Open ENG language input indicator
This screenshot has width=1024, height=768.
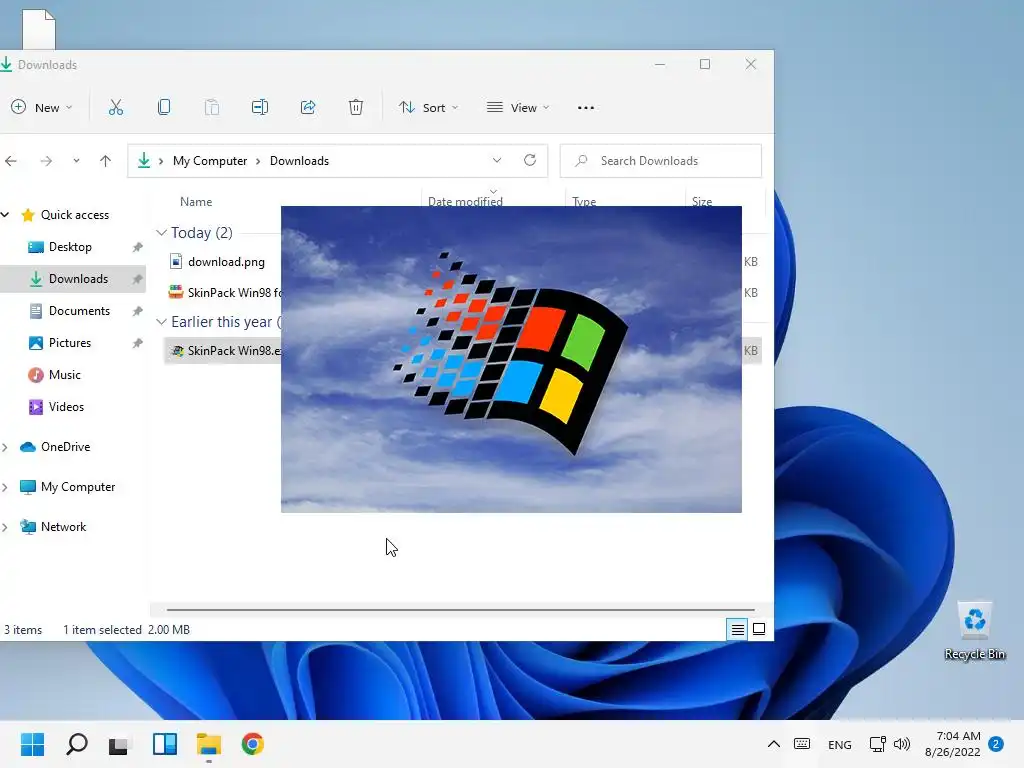click(x=839, y=744)
